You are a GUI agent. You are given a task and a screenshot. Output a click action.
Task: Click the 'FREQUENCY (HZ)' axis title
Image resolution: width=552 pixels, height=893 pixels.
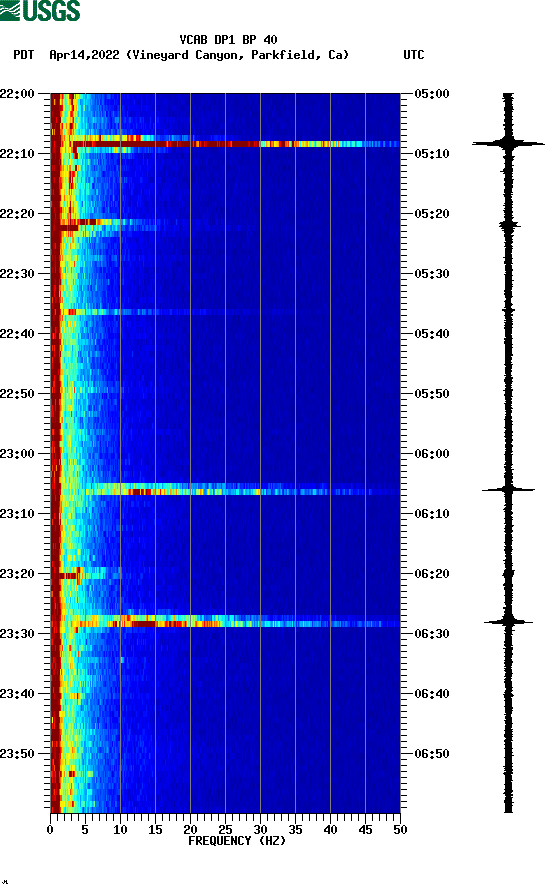[237, 841]
